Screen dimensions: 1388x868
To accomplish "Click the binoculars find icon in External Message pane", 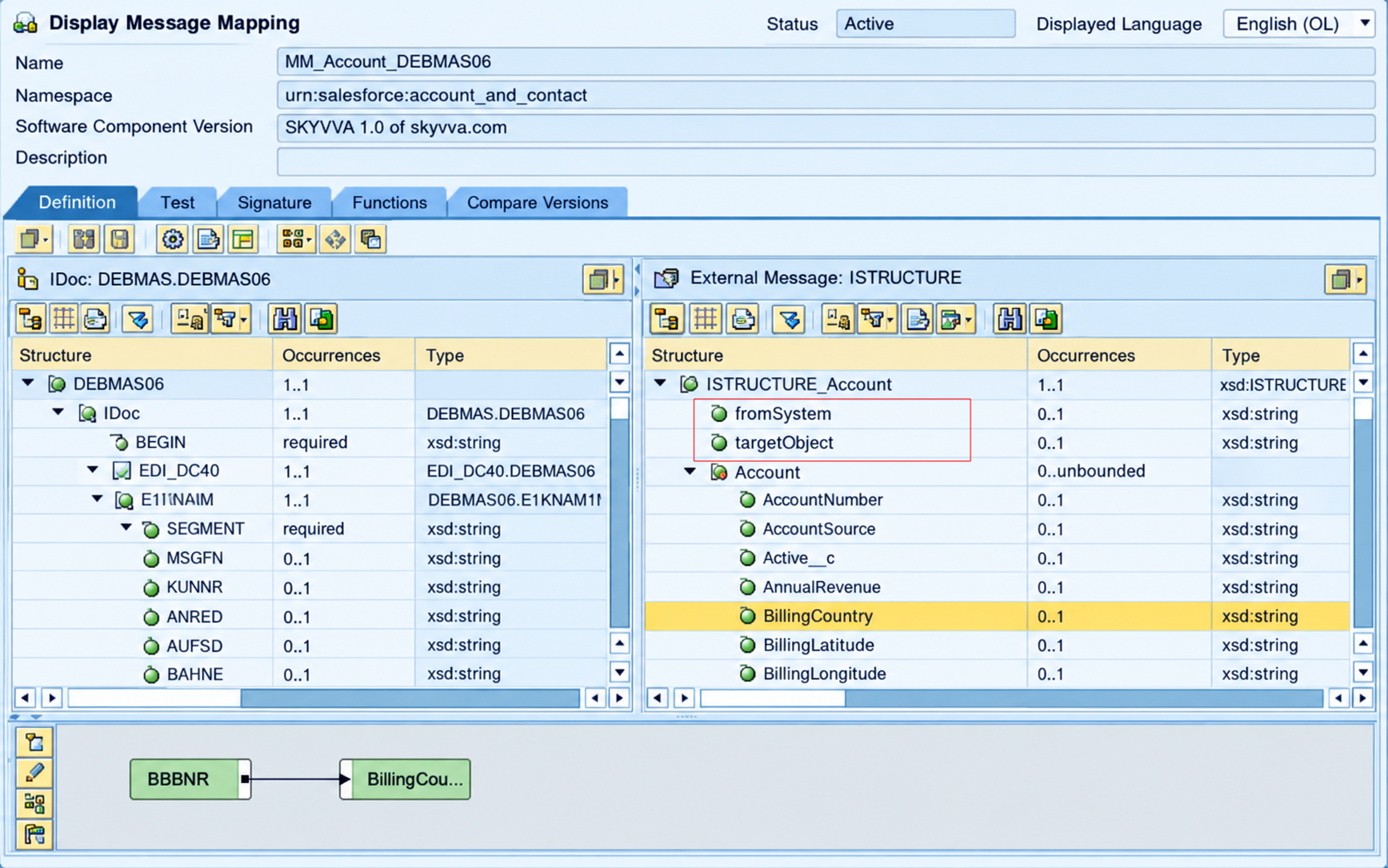I will (x=1009, y=319).
